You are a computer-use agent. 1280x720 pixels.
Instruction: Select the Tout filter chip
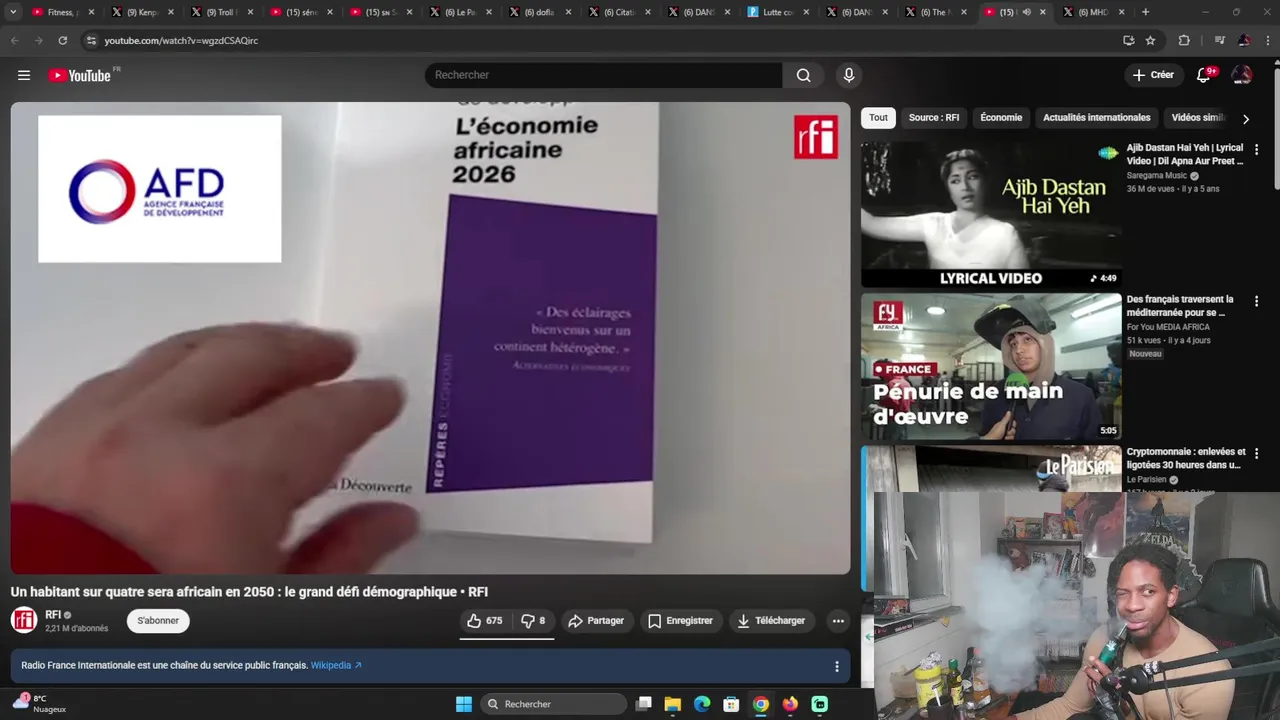878,118
